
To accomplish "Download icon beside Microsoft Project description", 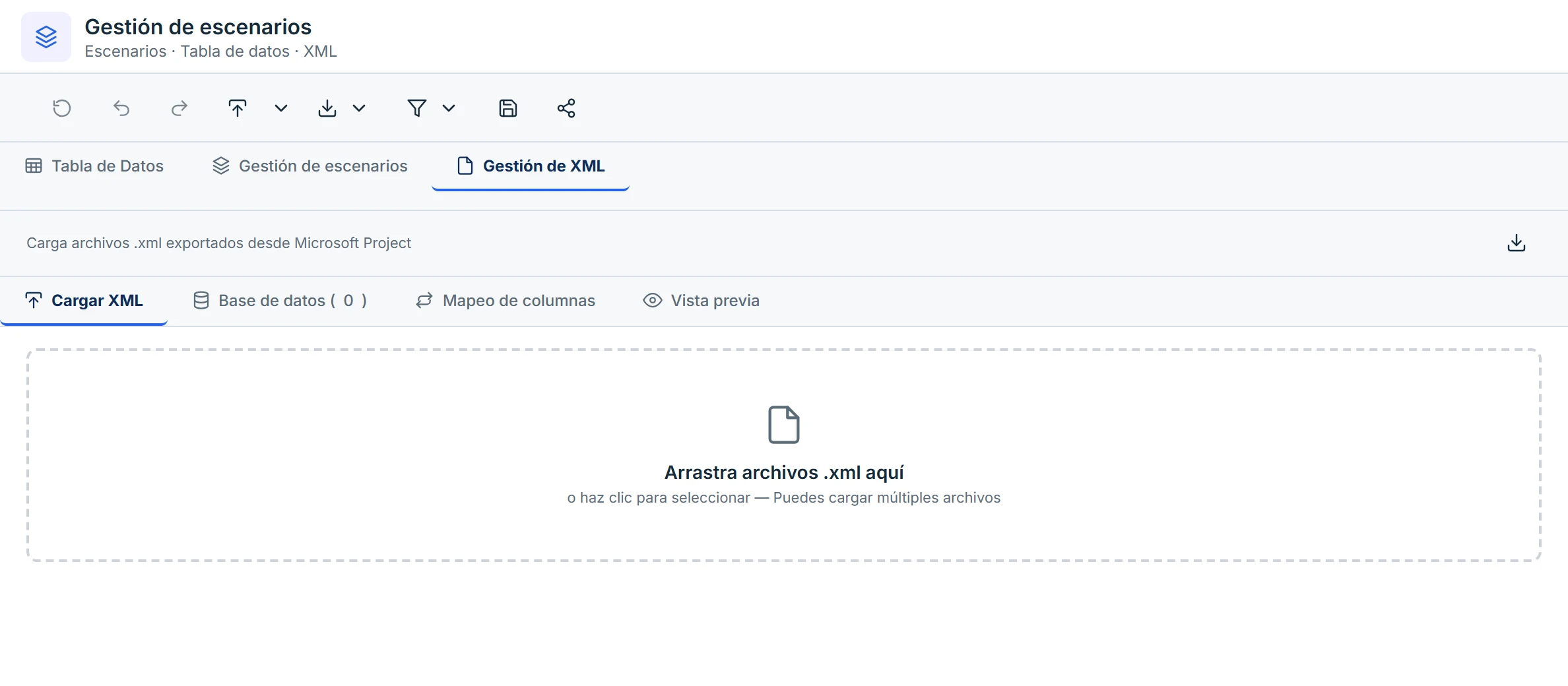I will 1517,243.
